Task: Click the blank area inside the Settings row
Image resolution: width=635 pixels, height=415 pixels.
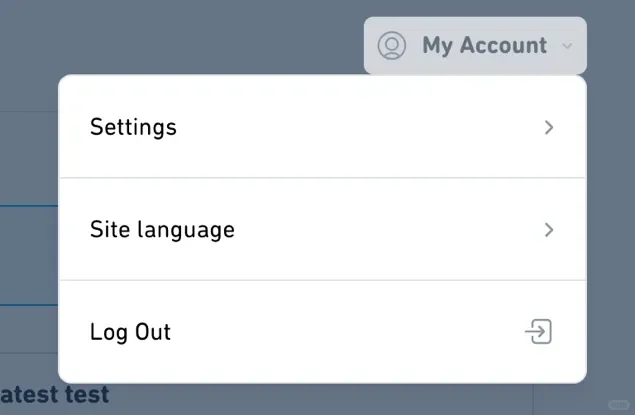Action: pos(356,127)
